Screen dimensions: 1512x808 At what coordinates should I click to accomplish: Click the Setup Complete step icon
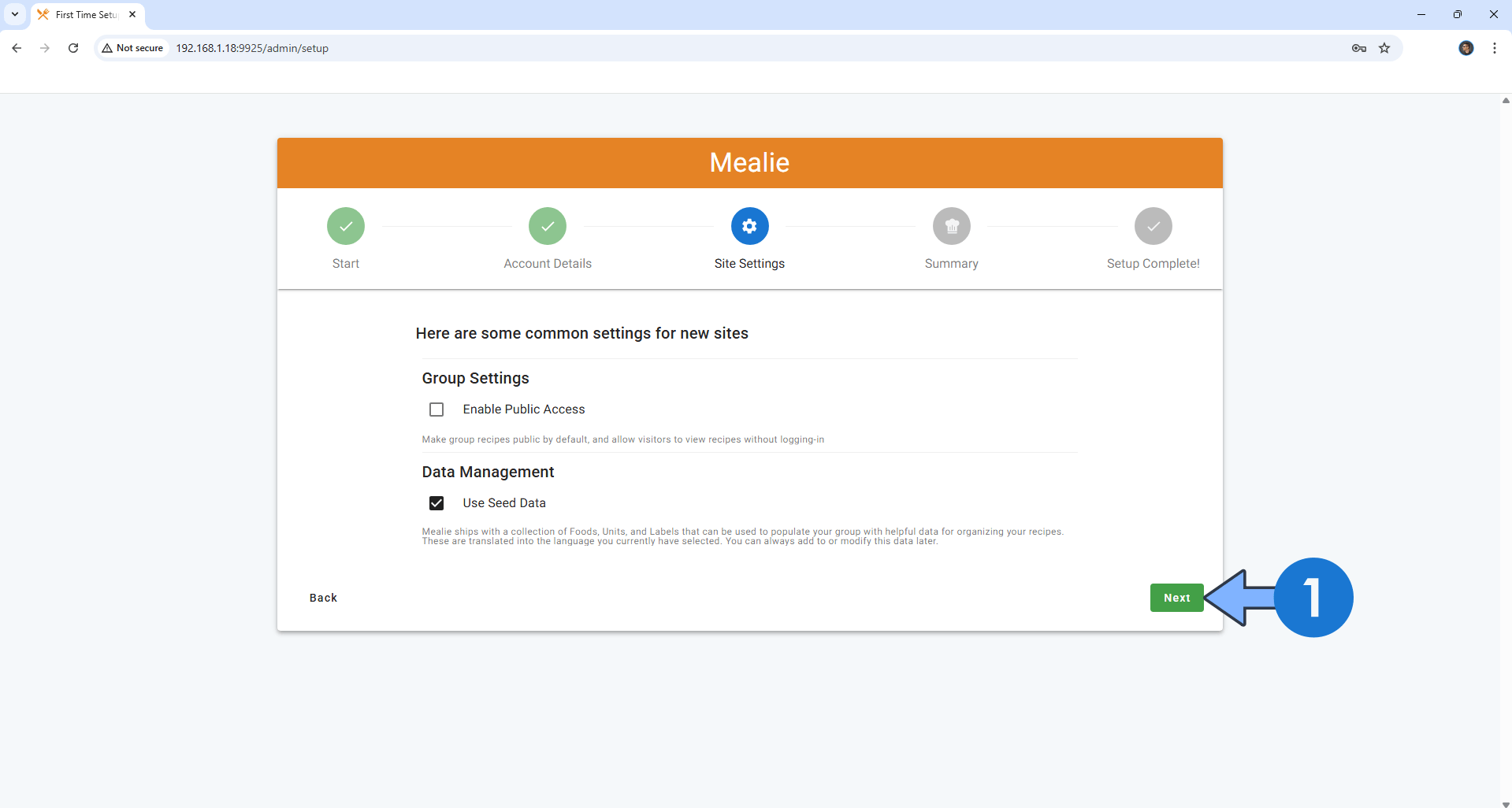coord(1153,226)
